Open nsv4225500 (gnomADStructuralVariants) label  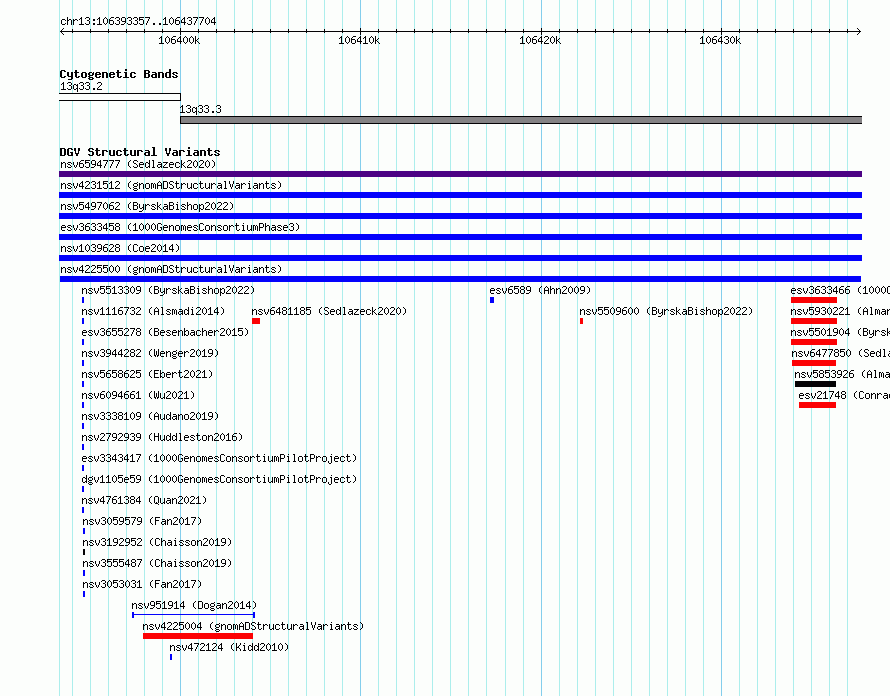171,269
